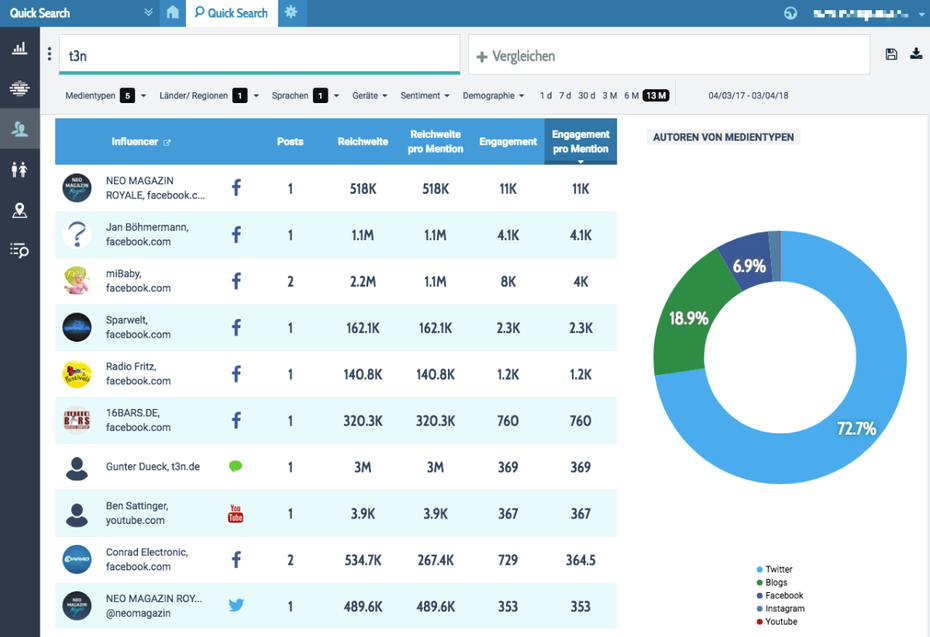Select the 7 d time range
This screenshot has height=637, width=930.
(565, 95)
